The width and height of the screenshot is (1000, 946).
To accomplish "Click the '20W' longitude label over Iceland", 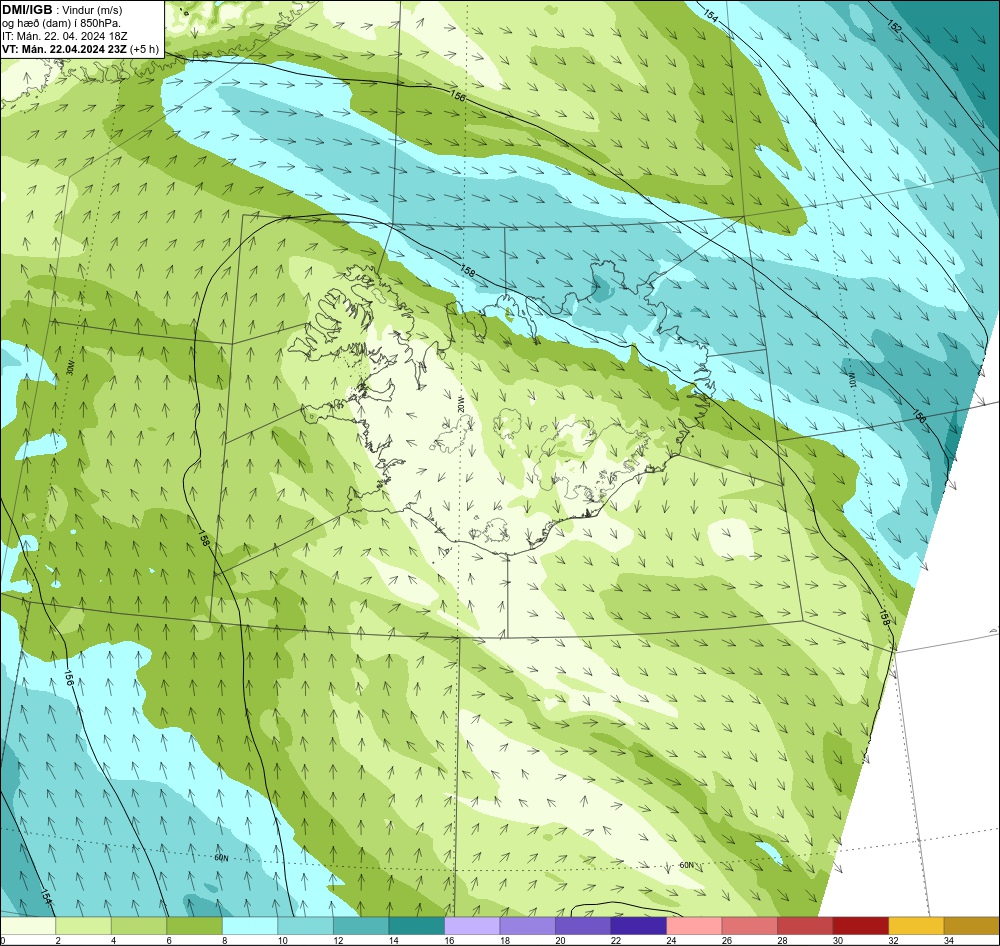I will point(460,404).
